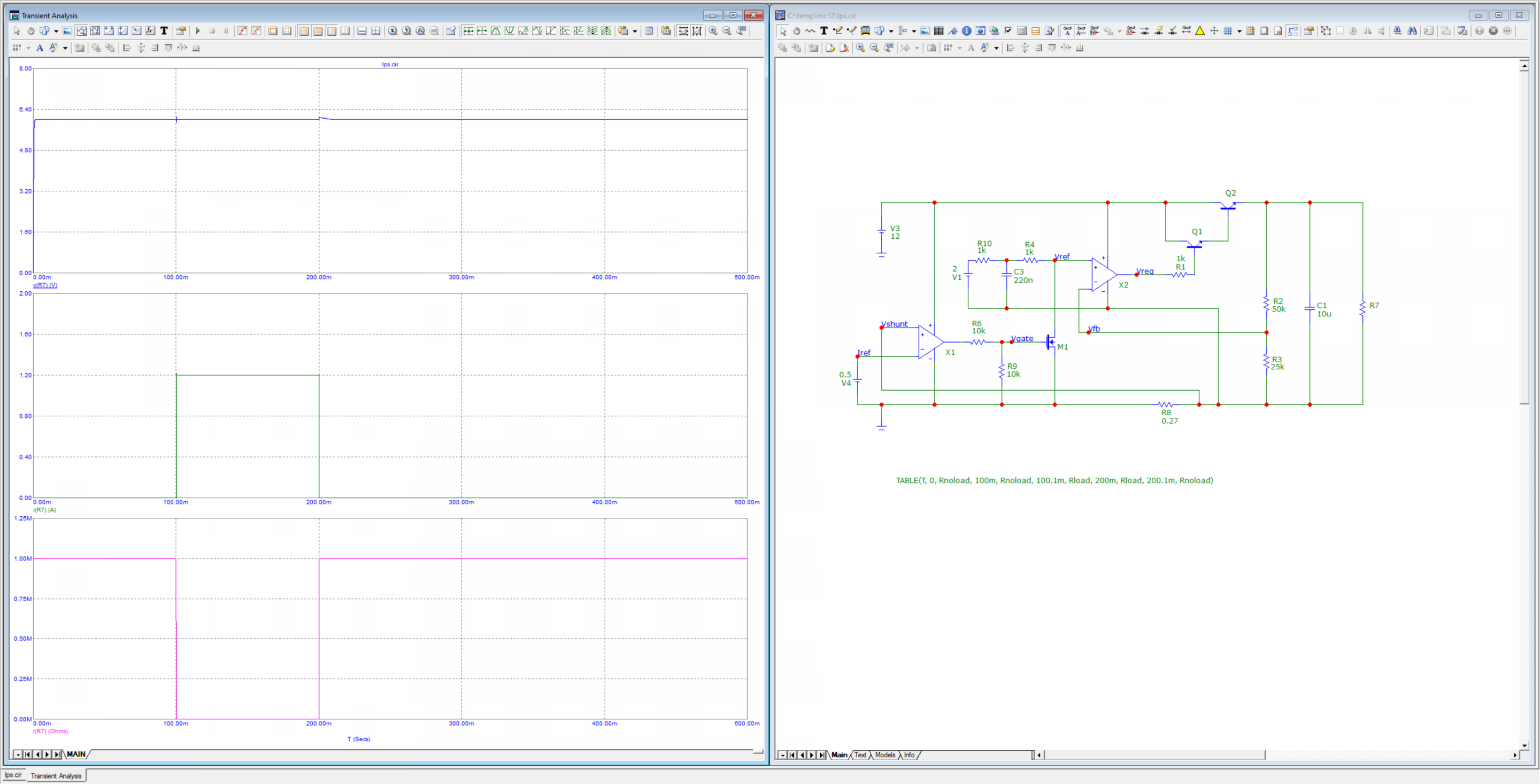Select the Main tab in schematic window

[840, 755]
